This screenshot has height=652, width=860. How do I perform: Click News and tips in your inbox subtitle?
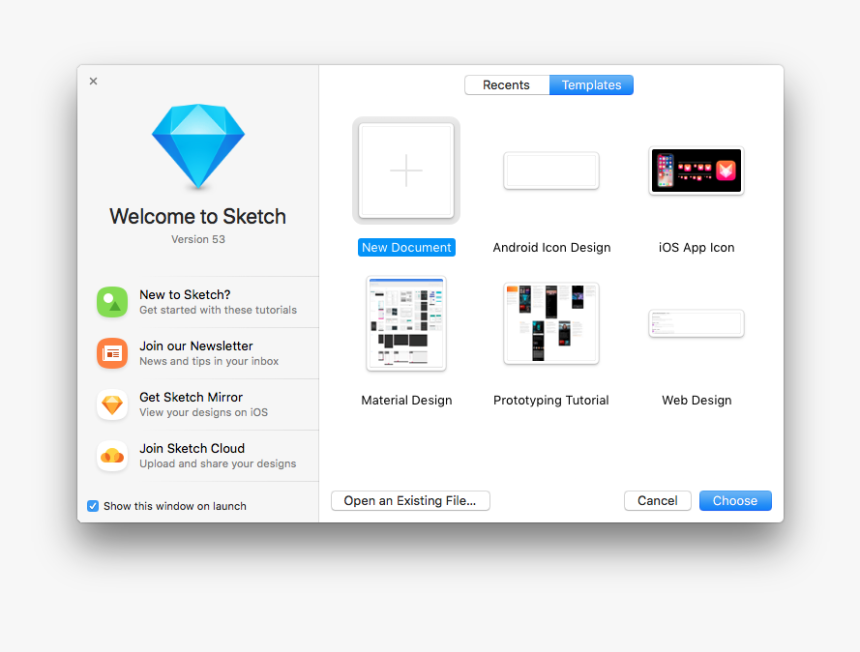coord(209,361)
